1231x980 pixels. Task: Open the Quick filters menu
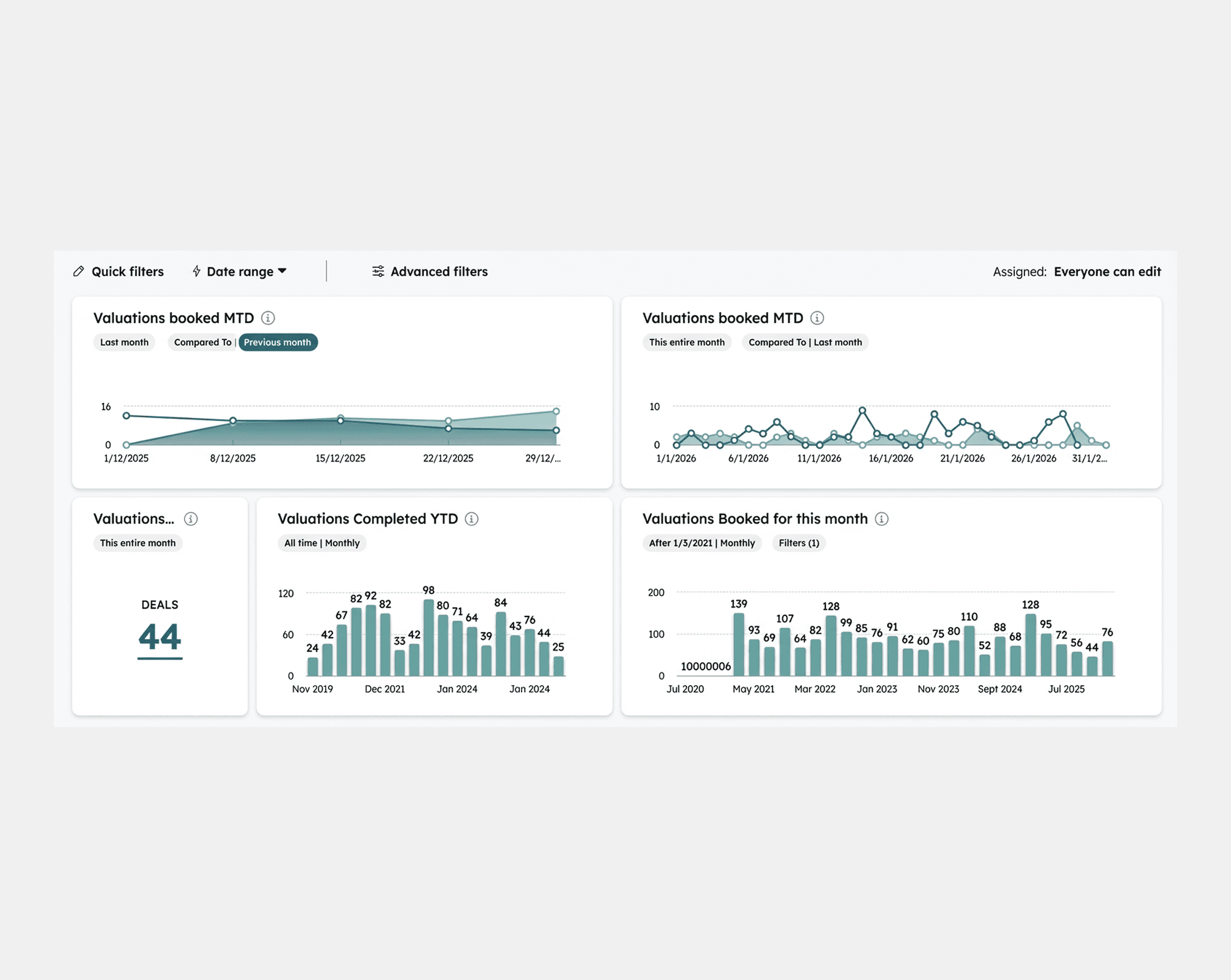click(x=128, y=272)
